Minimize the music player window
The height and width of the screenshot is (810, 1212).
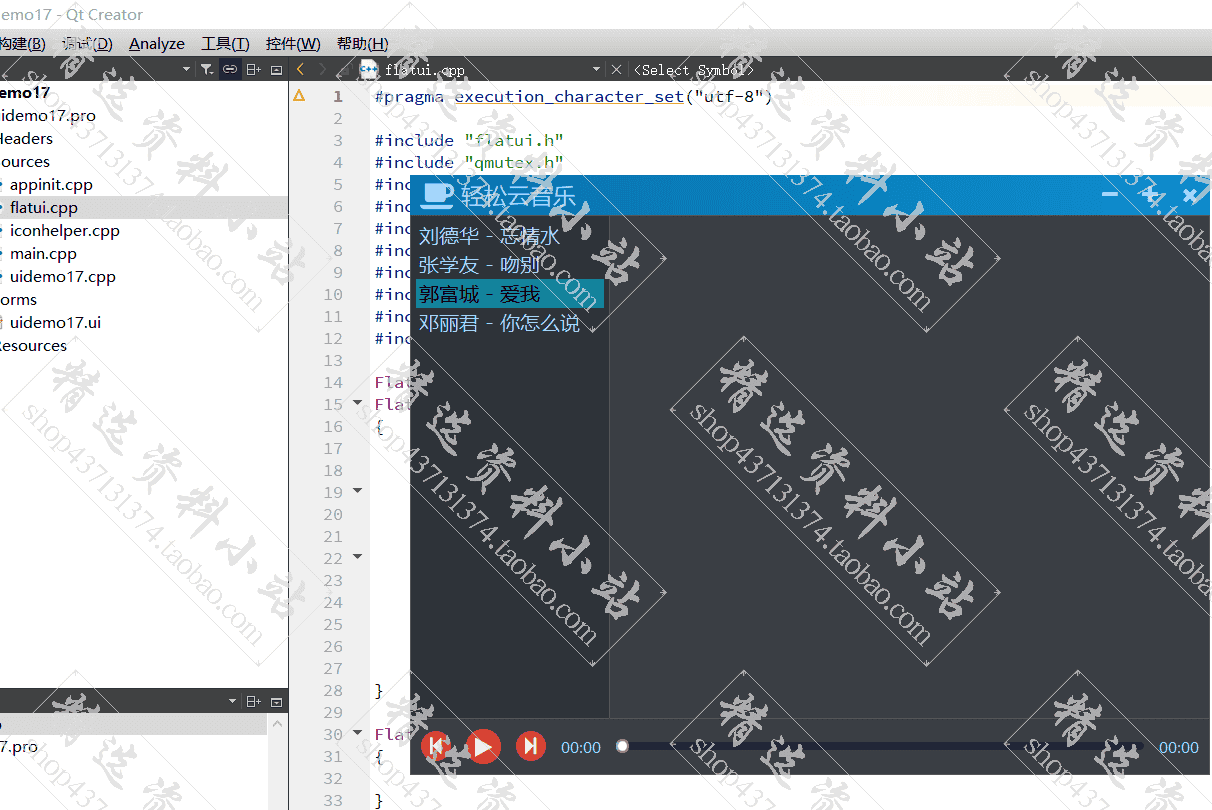tap(1109, 194)
